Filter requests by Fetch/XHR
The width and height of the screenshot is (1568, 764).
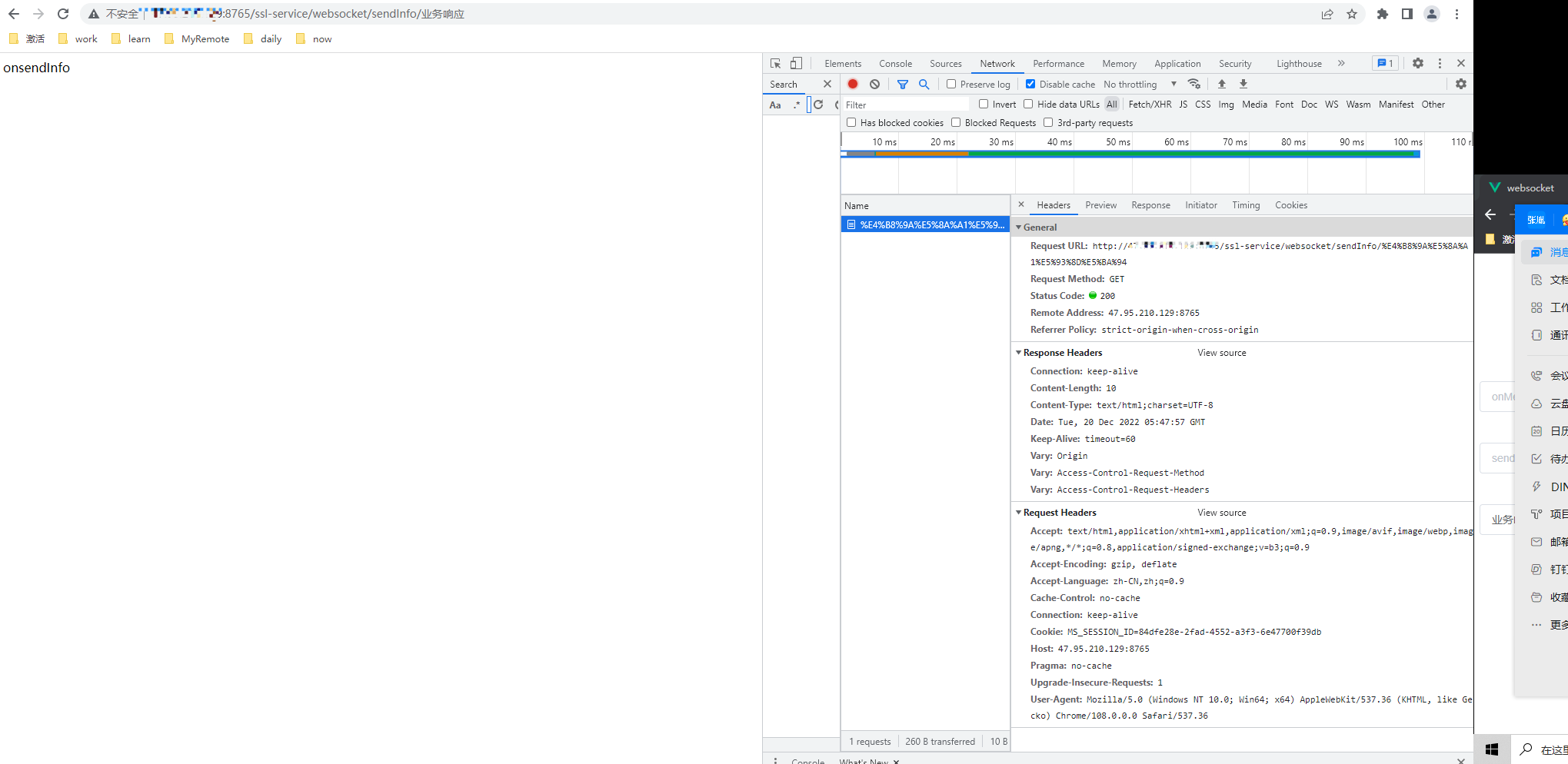tap(1150, 105)
